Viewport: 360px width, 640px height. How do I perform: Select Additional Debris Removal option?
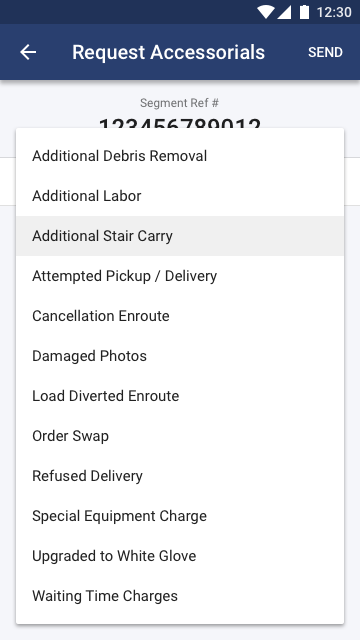180,156
